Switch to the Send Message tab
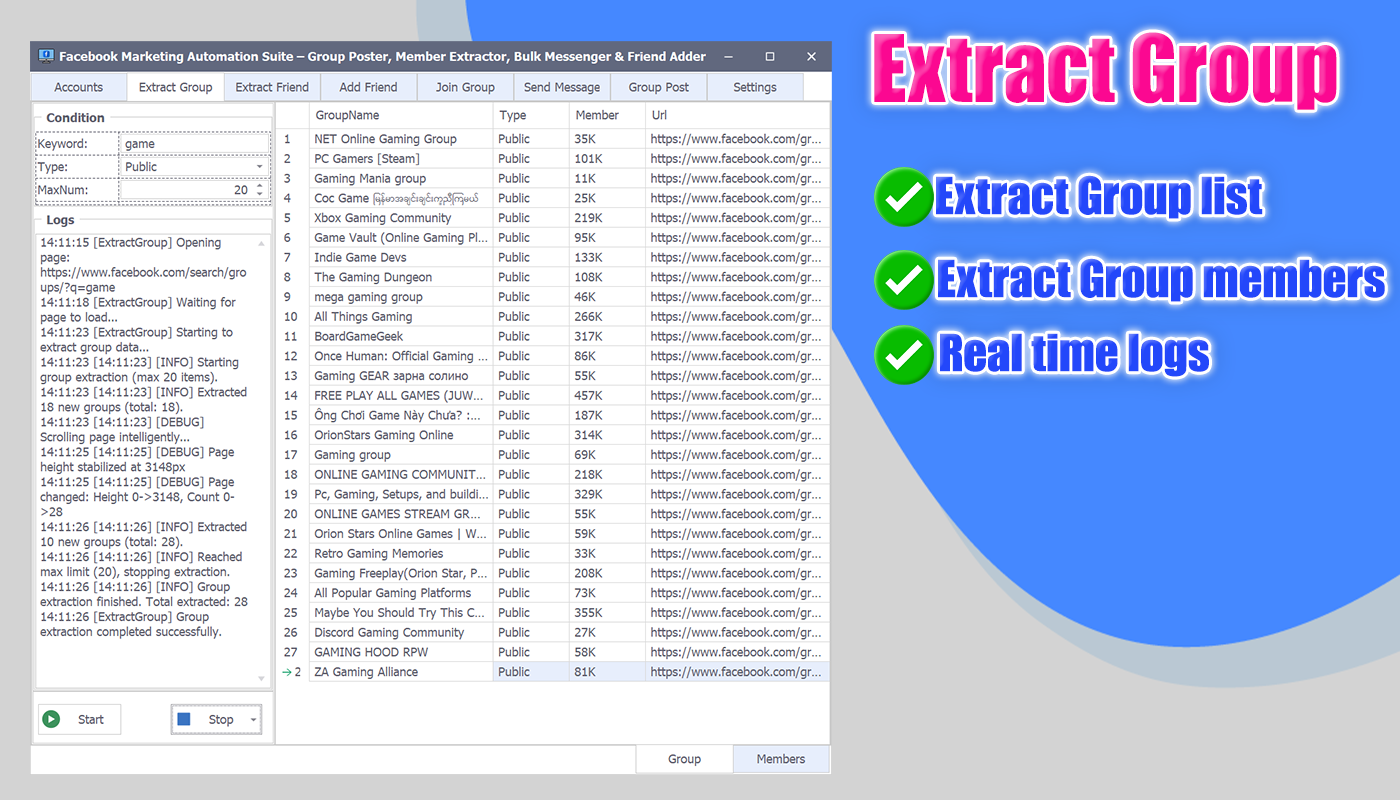The image size is (1400, 800). point(562,87)
